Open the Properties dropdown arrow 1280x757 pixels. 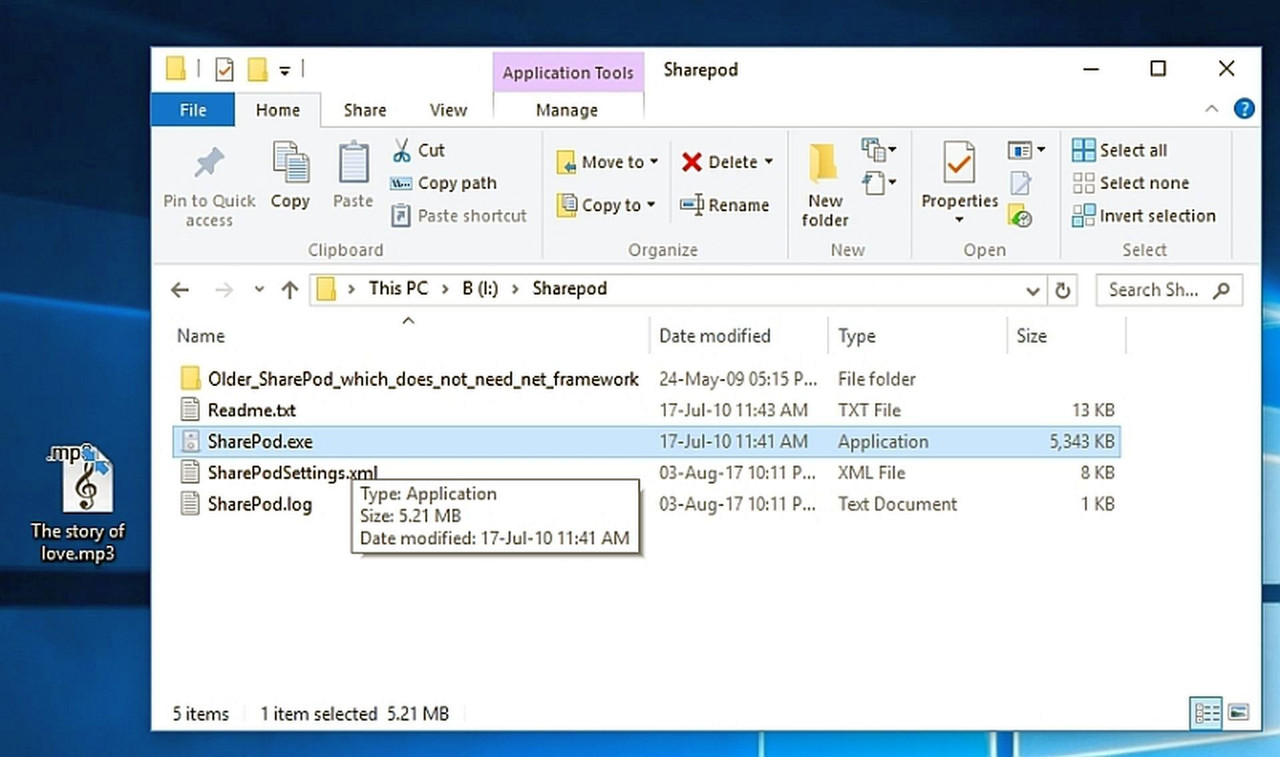(x=959, y=220)
